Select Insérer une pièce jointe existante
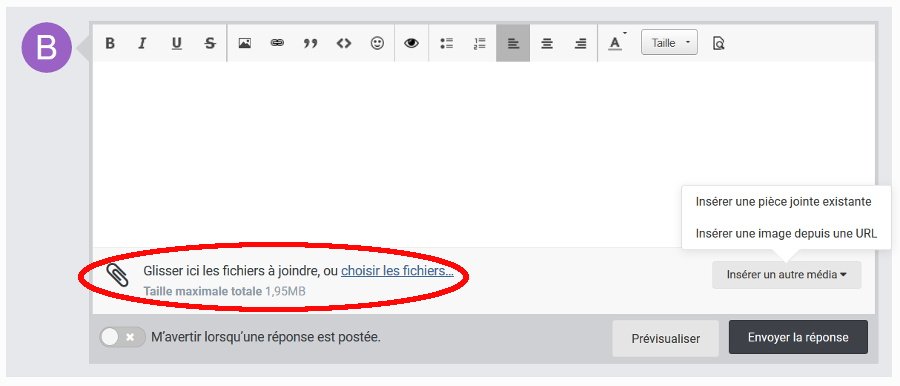The height and width of the screenshot is (386, 900). click(x=783, y=202)
